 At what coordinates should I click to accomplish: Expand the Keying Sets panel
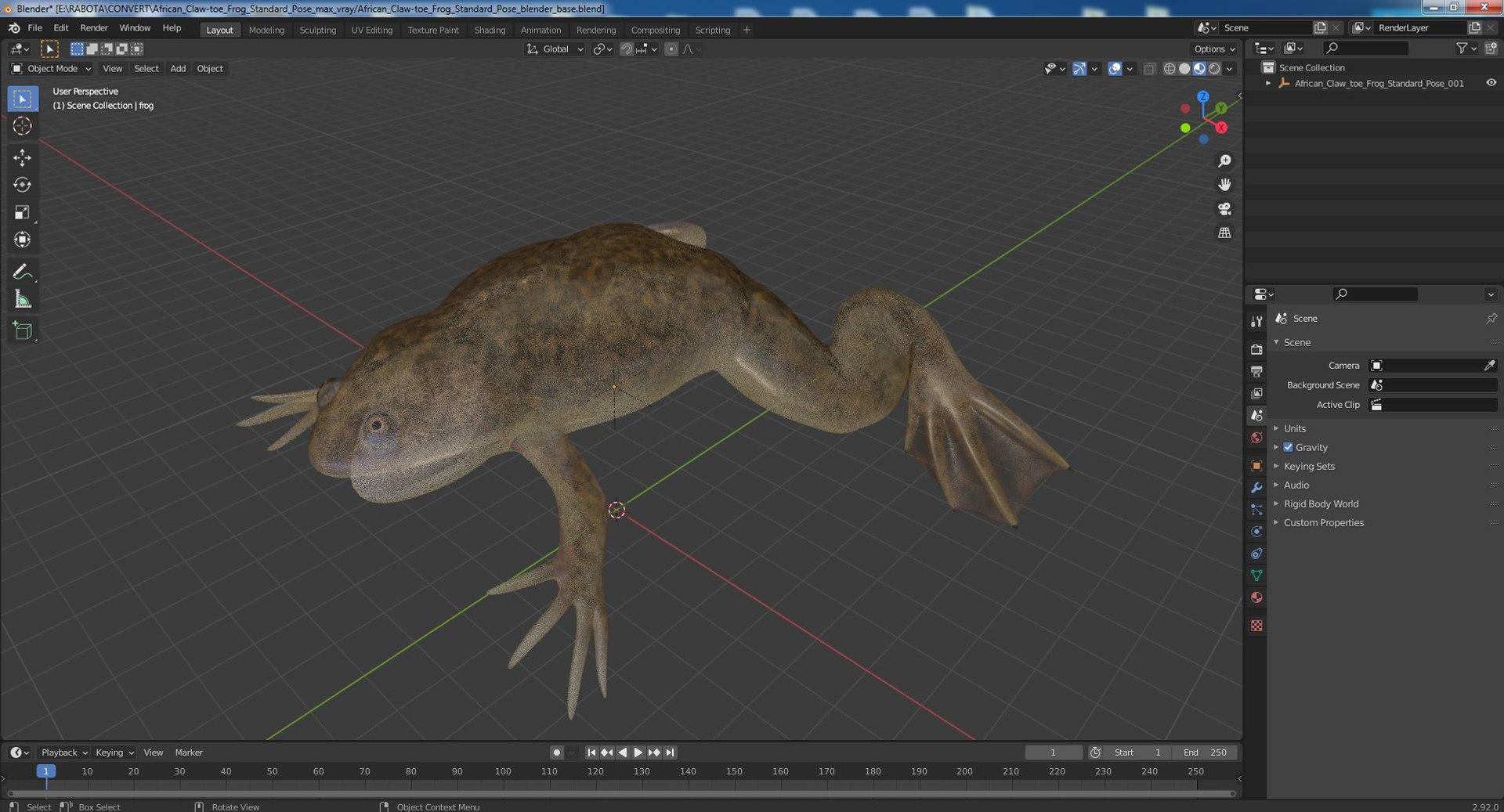pyautogui.click(x=1309, y=466)
